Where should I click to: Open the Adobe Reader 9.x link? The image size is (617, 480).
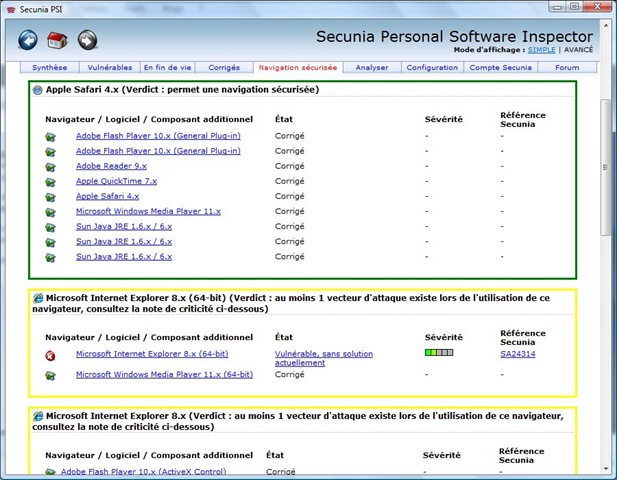pos(111,166)
